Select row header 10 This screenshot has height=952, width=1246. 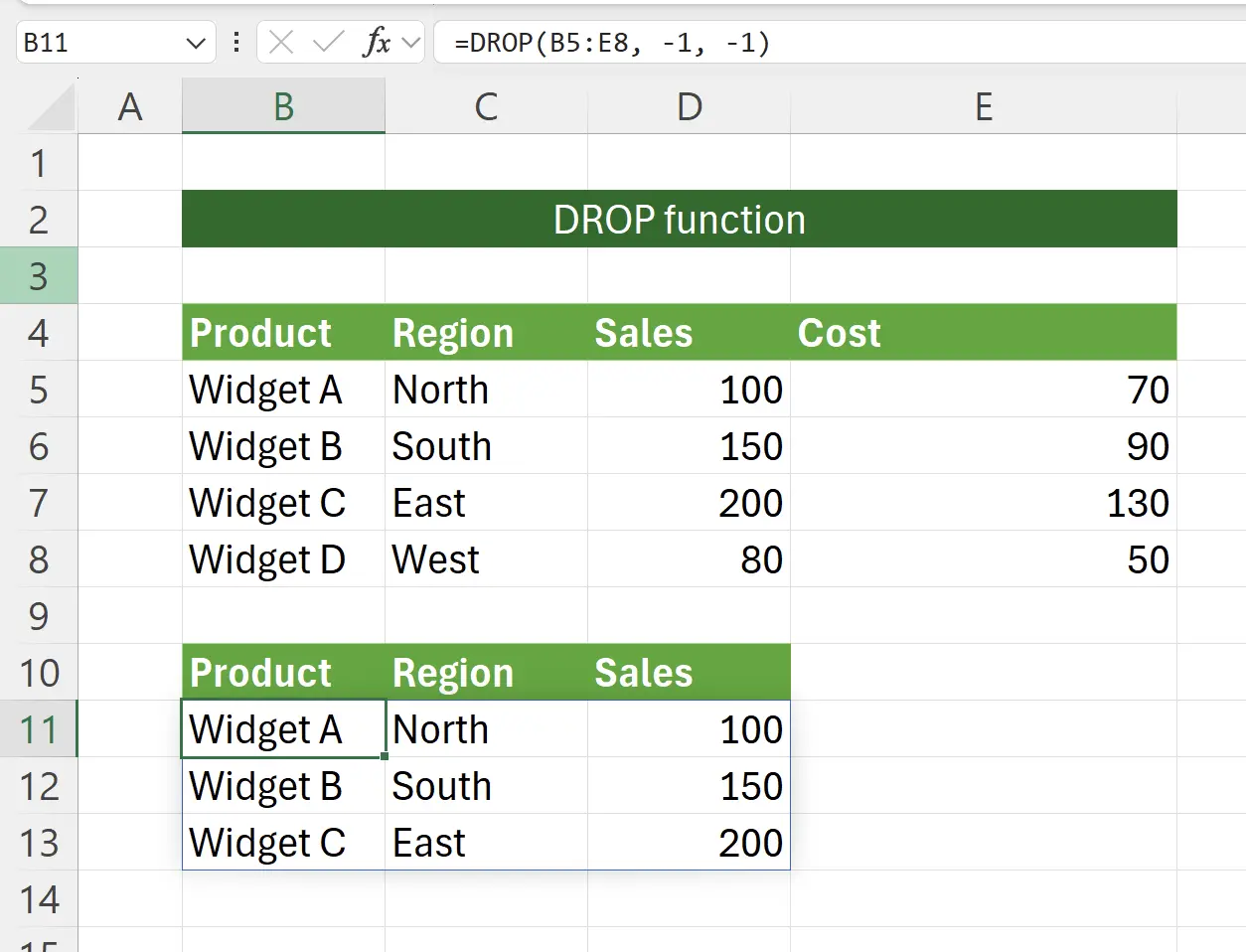40,673
